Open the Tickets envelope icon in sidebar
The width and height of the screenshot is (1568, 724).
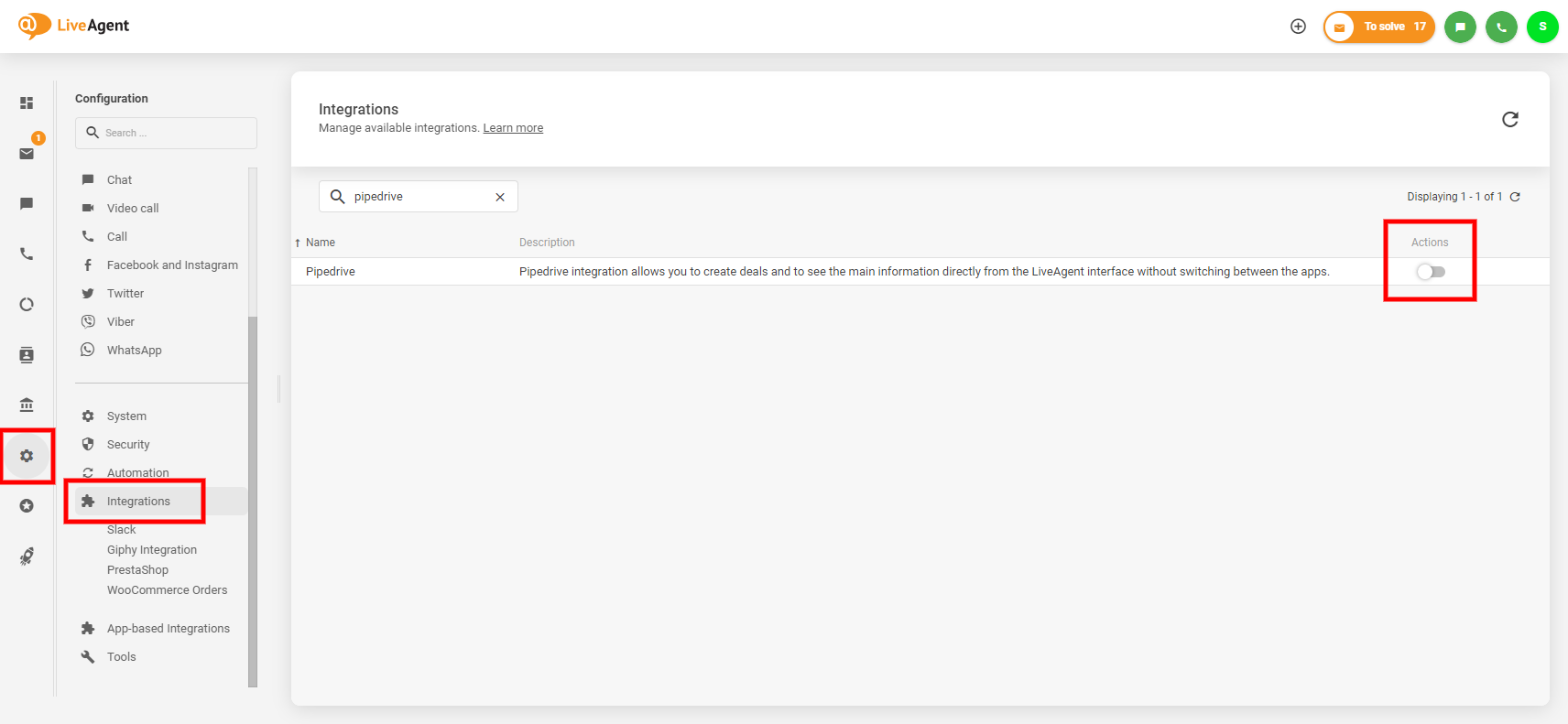click(x=27, y=154)
